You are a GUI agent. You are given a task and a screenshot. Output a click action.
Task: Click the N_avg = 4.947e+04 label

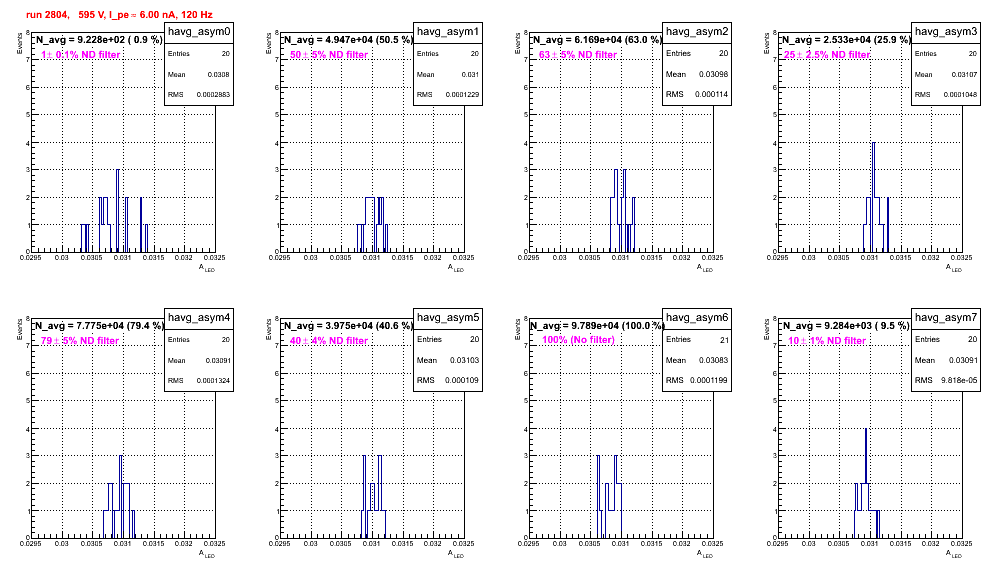[x=347, y=40]
